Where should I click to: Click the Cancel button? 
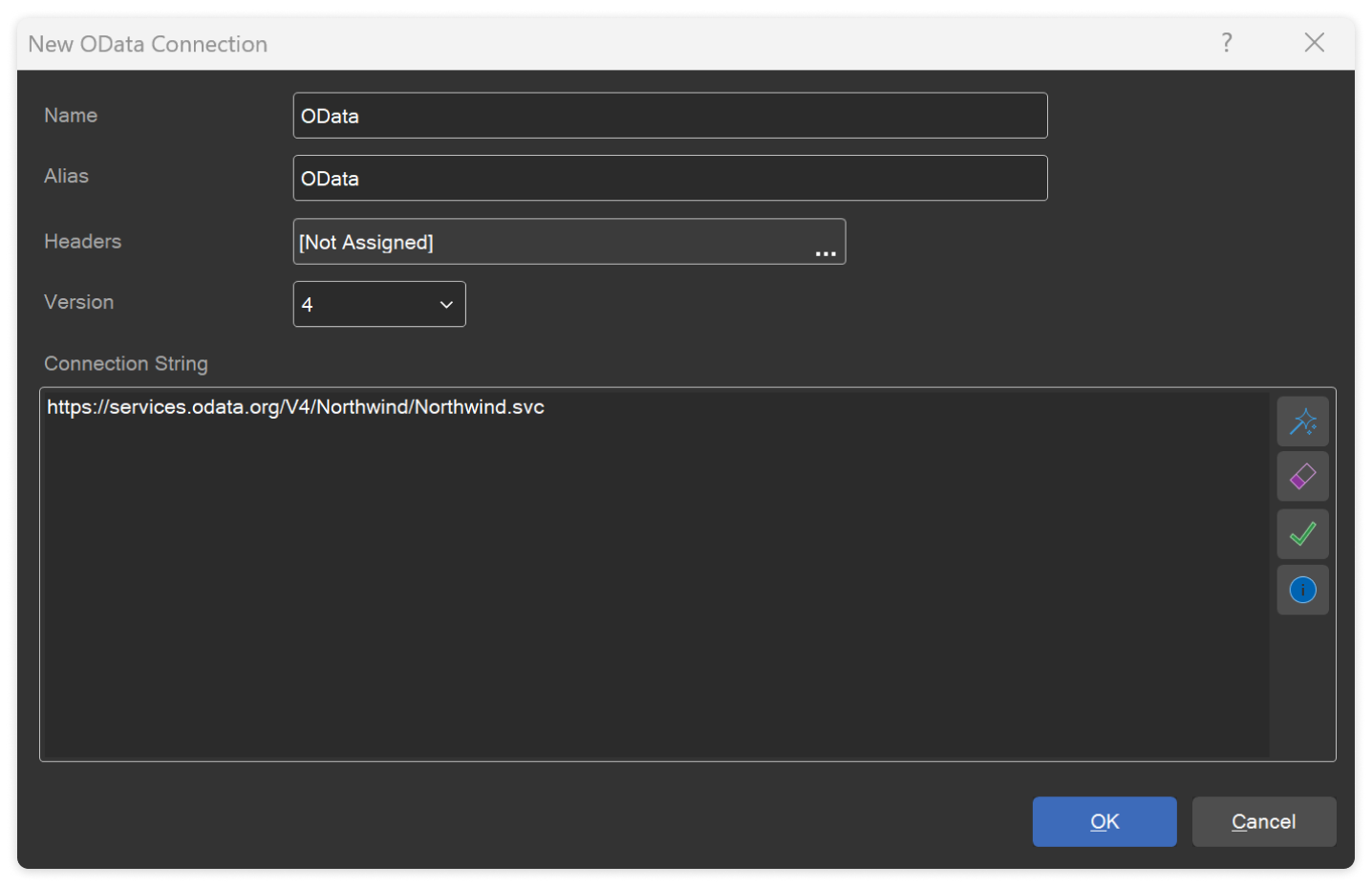click(1263, 822)
